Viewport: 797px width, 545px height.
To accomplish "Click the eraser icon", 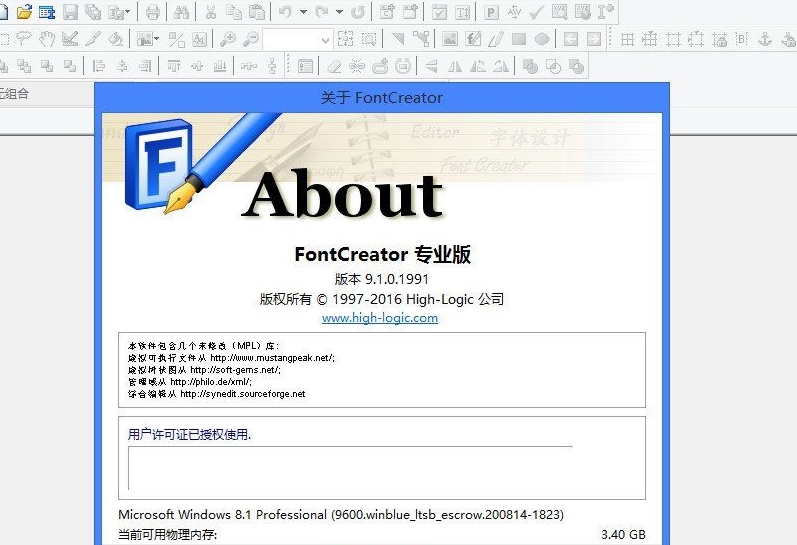I will (x=334, y=66).
